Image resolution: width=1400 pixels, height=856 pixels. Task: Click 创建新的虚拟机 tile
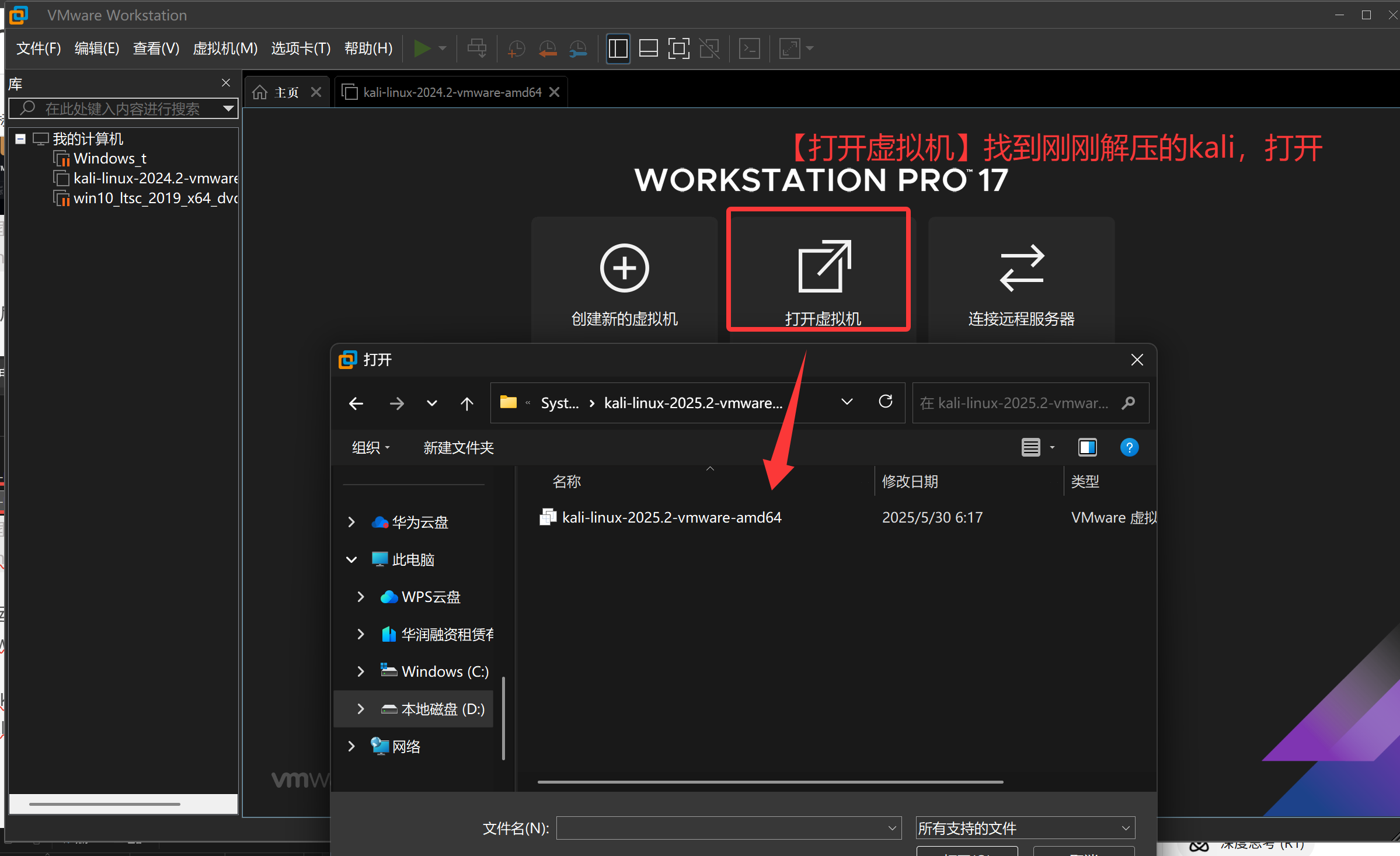[x=624, y=279]
